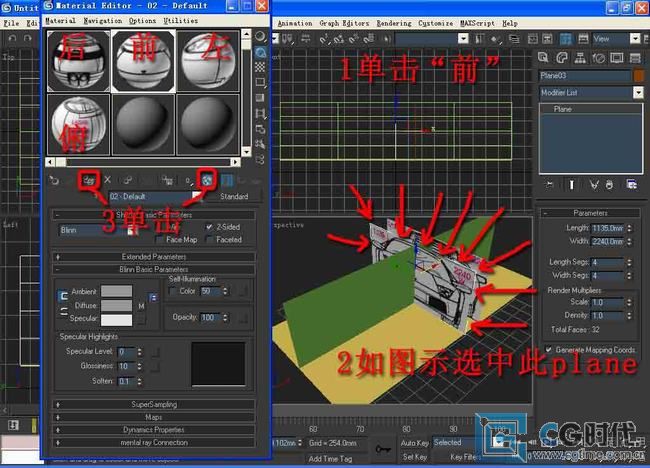The width and height of the screenshot is (650, 468).
Task: Click the Reset Map/Mtl X icon
Action: click(108, 179)
